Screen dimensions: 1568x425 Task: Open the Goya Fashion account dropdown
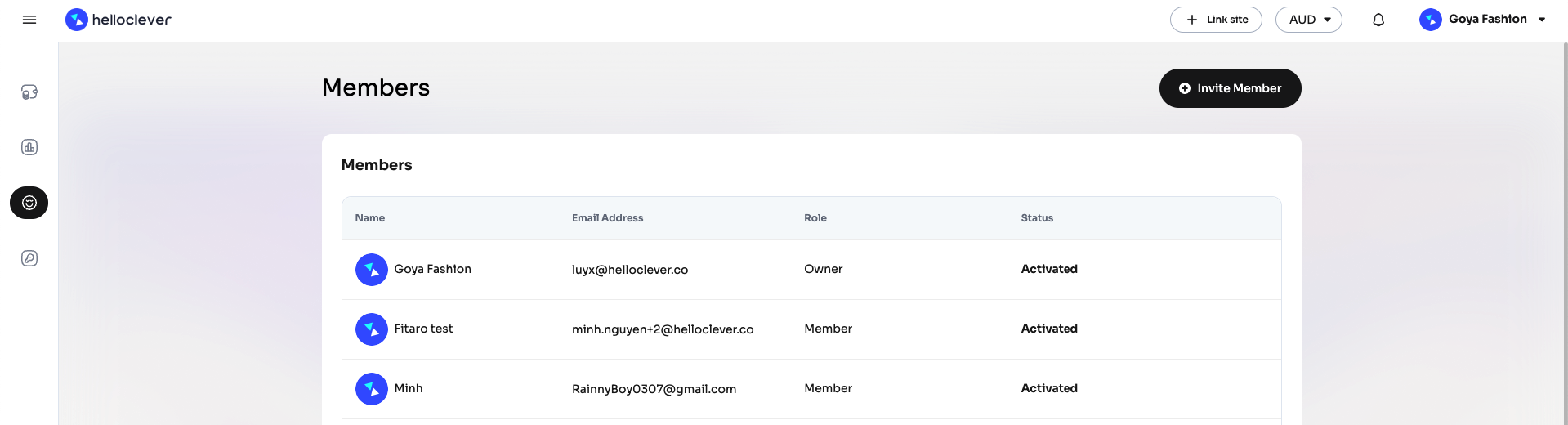coord(1482,20)
